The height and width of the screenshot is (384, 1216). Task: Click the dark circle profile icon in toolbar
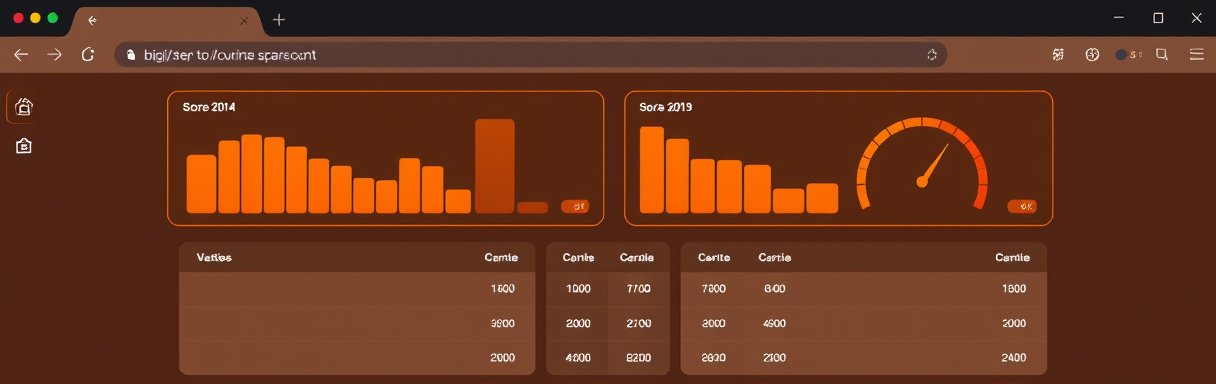(1121, 55)
